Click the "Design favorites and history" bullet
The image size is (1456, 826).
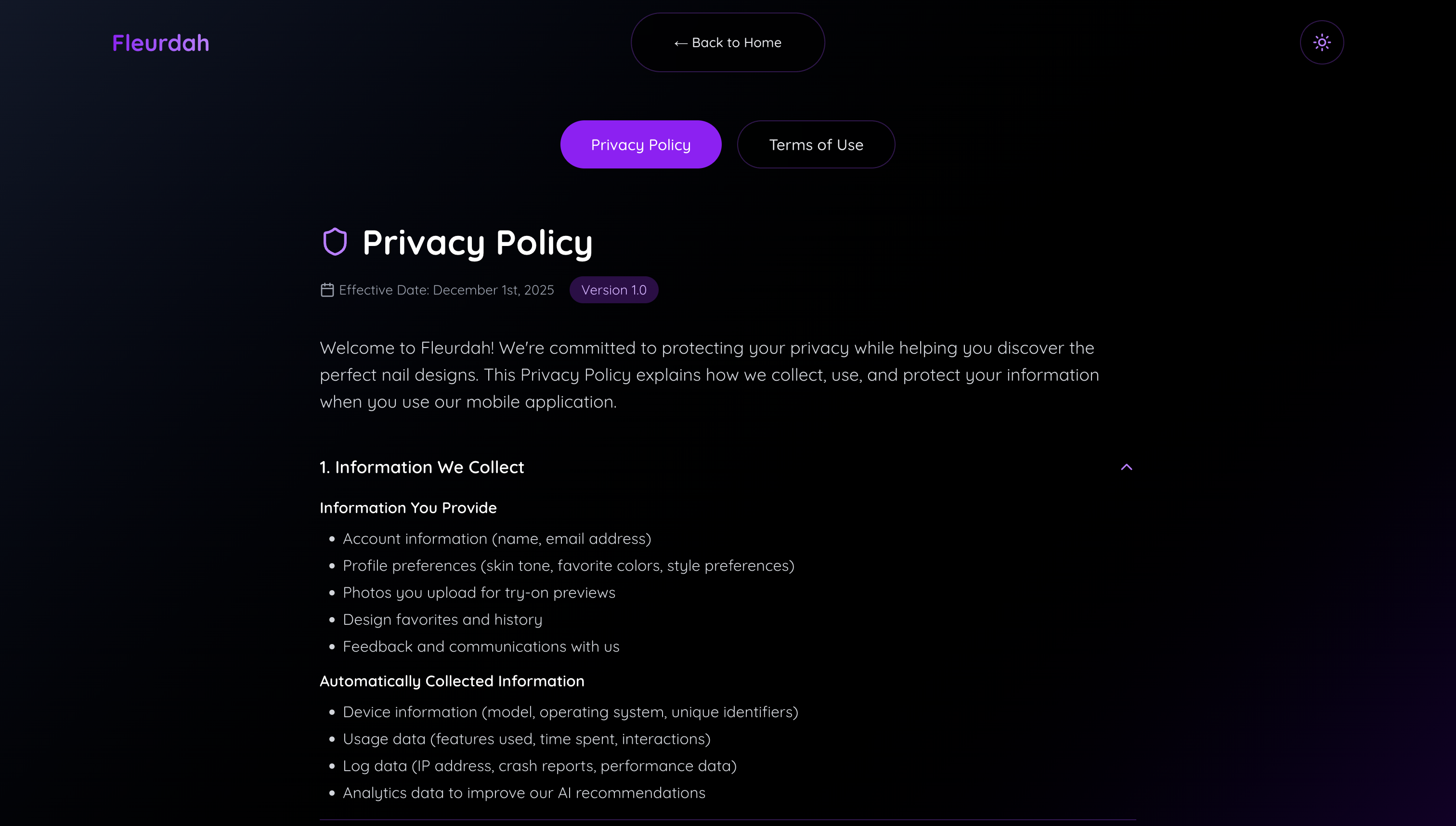click(x=442, y=619)
